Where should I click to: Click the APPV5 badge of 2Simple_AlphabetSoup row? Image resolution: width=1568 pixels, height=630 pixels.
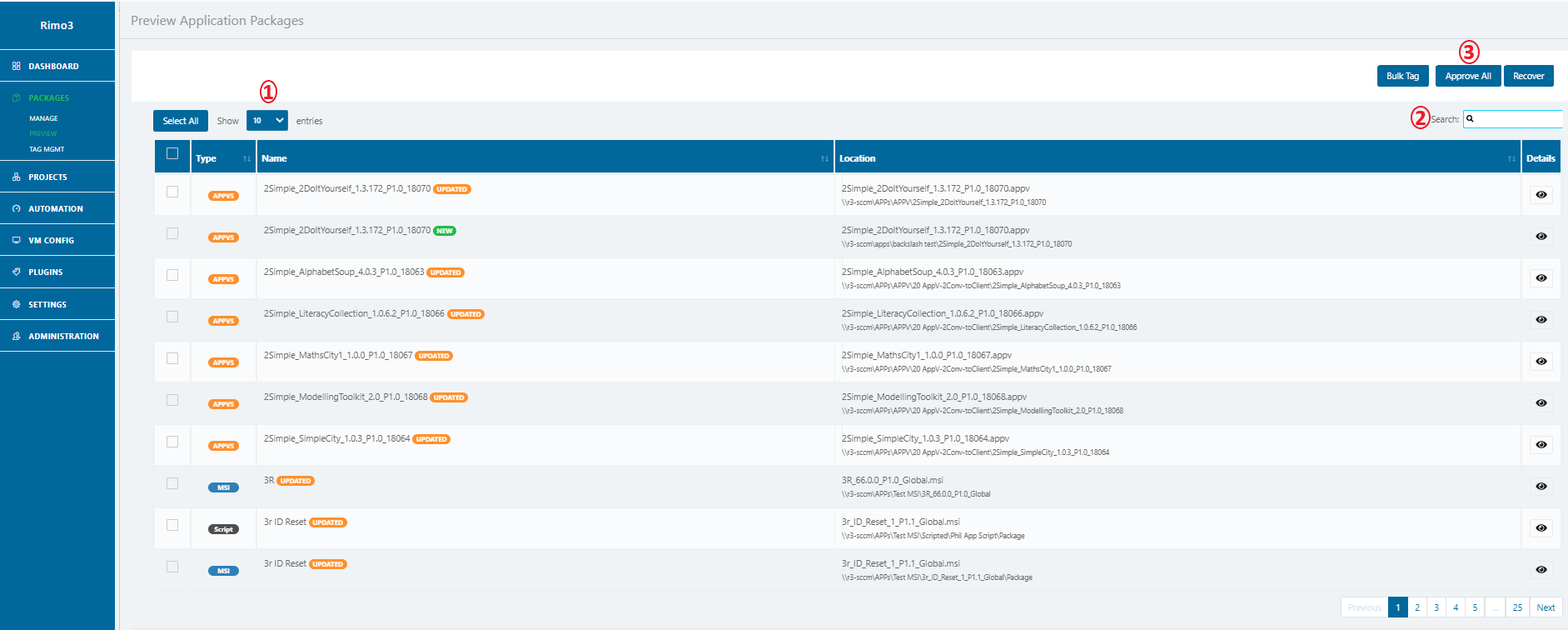click(223, 279)
